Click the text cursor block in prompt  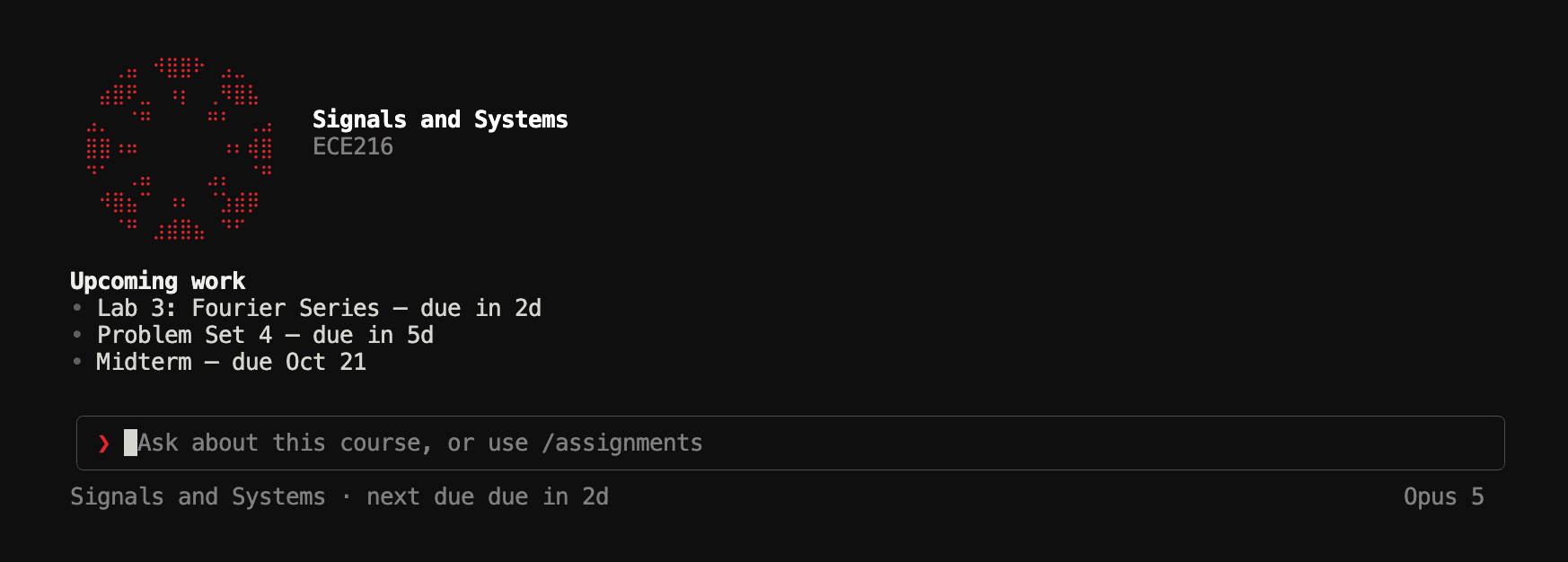pyautogui.click(x=130, y=443)
